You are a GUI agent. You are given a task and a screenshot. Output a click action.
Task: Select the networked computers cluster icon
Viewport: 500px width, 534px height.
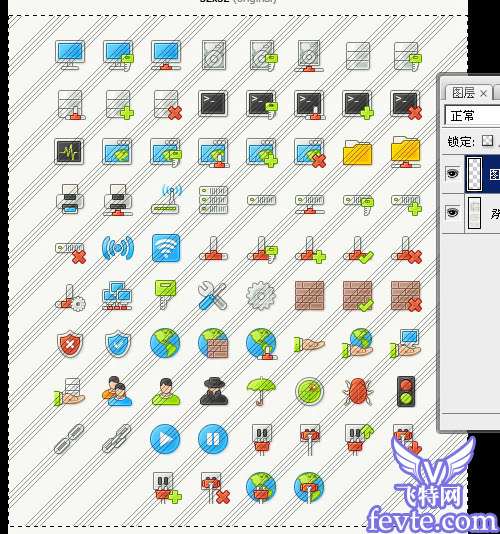(x=118, y=296)
